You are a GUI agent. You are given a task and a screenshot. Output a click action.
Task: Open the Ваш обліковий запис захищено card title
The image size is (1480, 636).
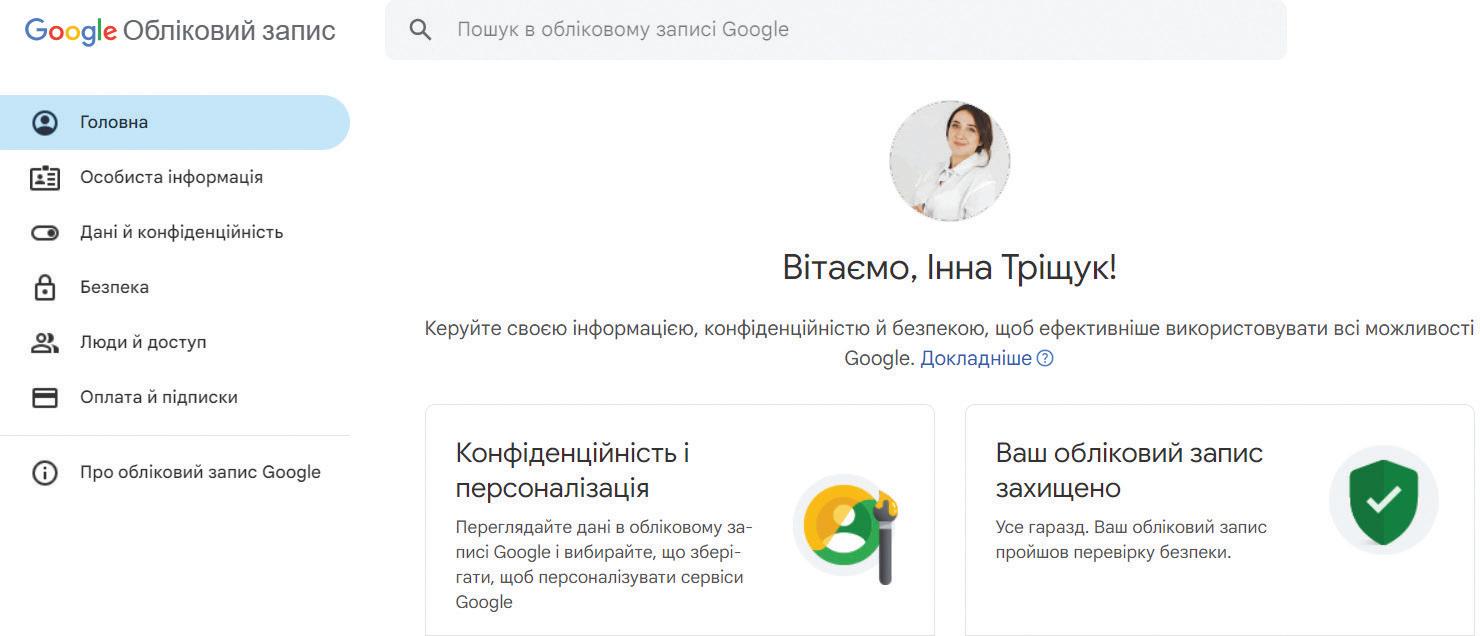click(1129, 470)
